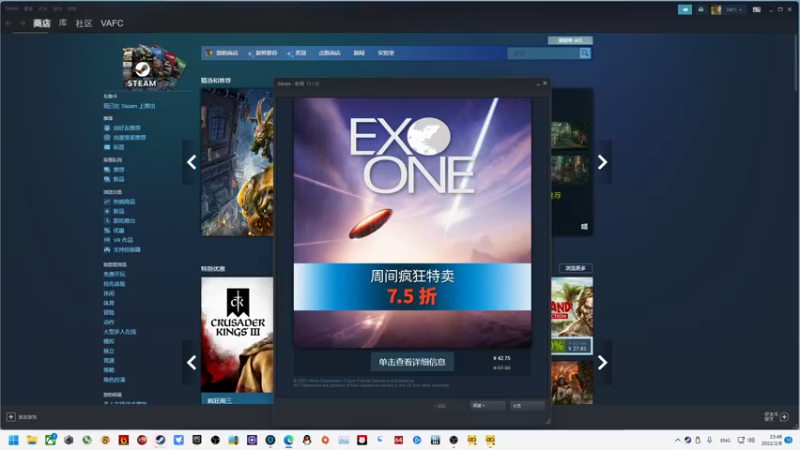Image resolution: width=800 pixels, height=450 pixels.
Task: Switch to the 商店 tab
Action: (x=42, y=23)
